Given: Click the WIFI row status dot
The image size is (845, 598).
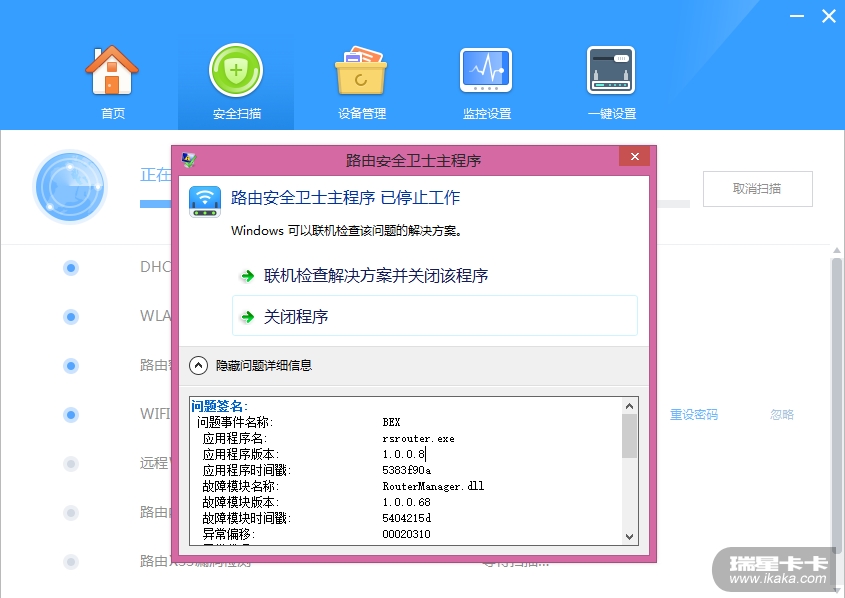Looking at the screenshot, I should 71,414.
